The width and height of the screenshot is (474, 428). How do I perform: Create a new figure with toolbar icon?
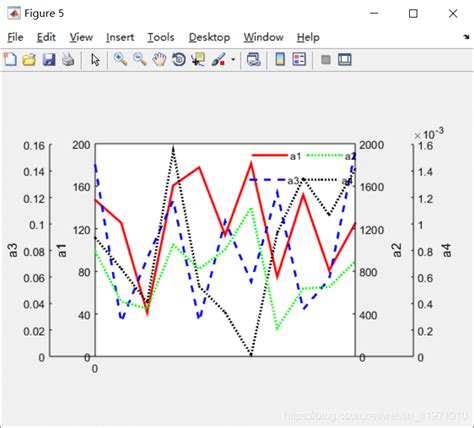(x=10, y=60)
